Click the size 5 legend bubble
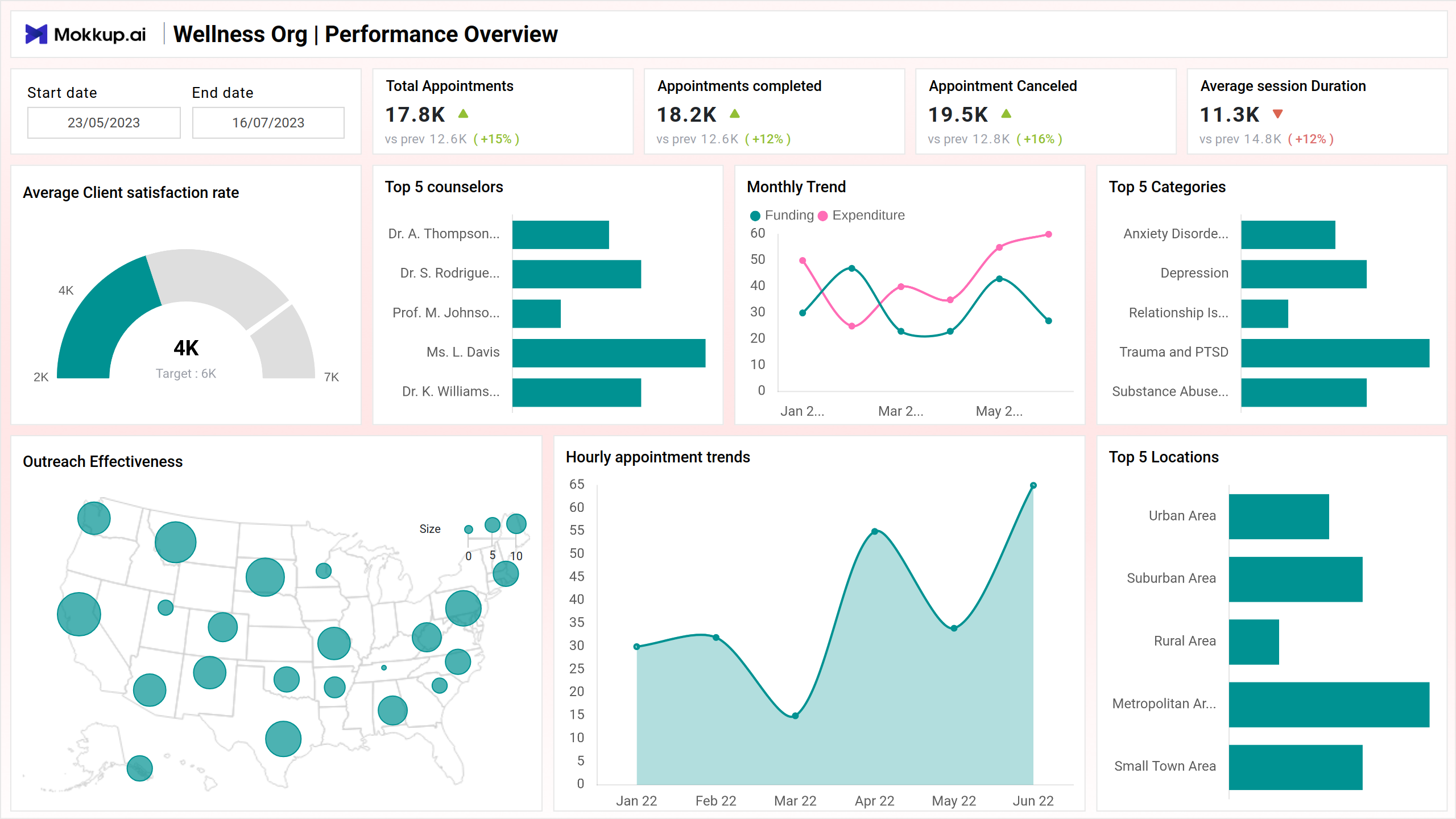 (493, 525)
